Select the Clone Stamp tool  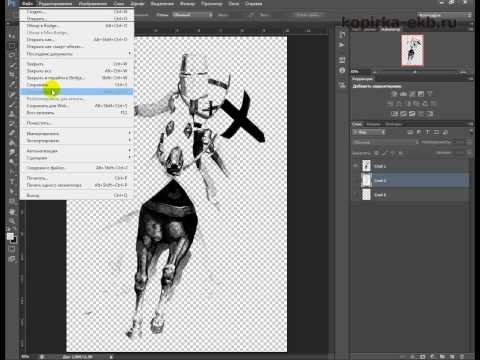(12, 114)
